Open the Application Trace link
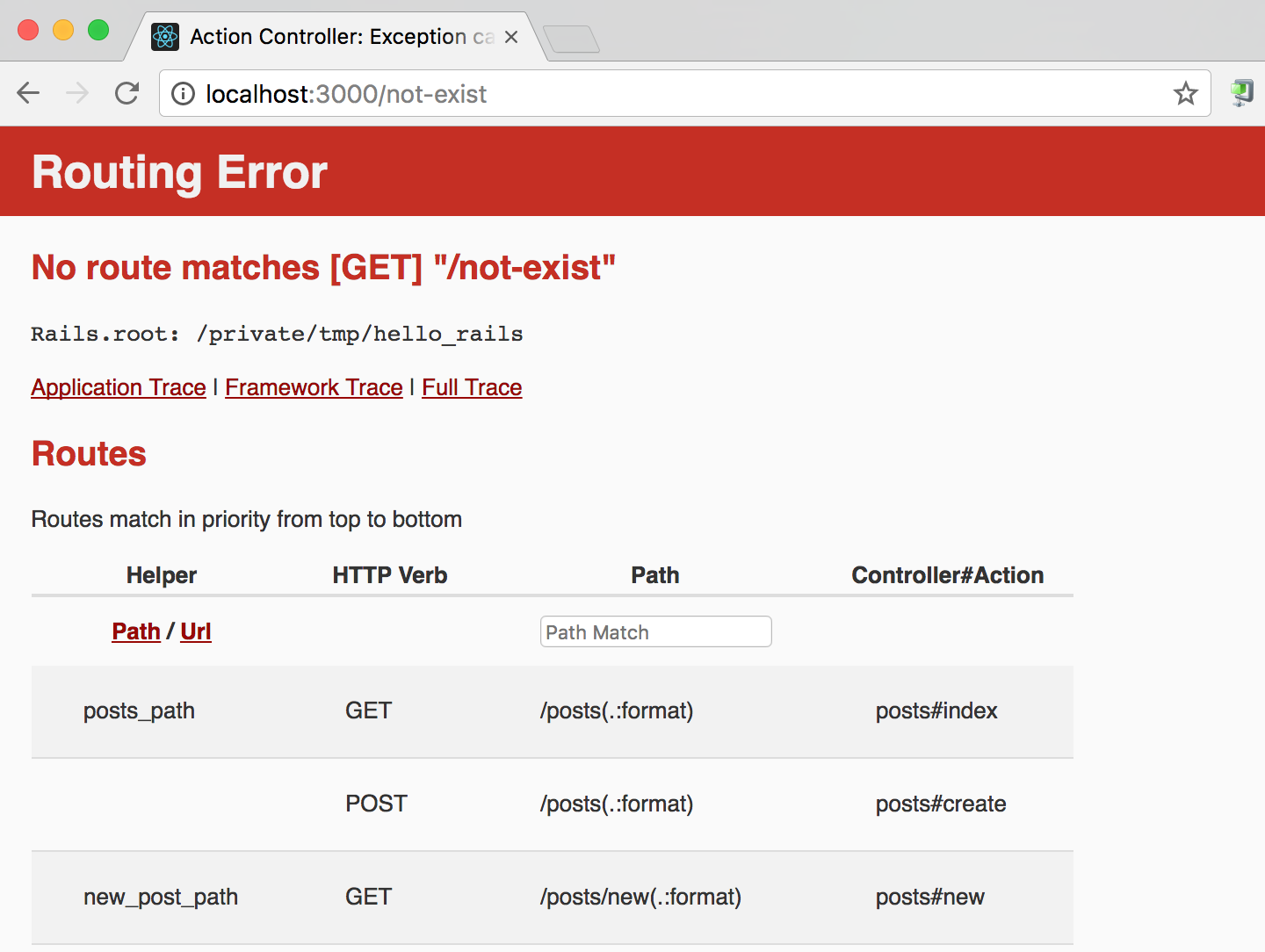This screenshot has height=952, width=1265. point(119,387)
